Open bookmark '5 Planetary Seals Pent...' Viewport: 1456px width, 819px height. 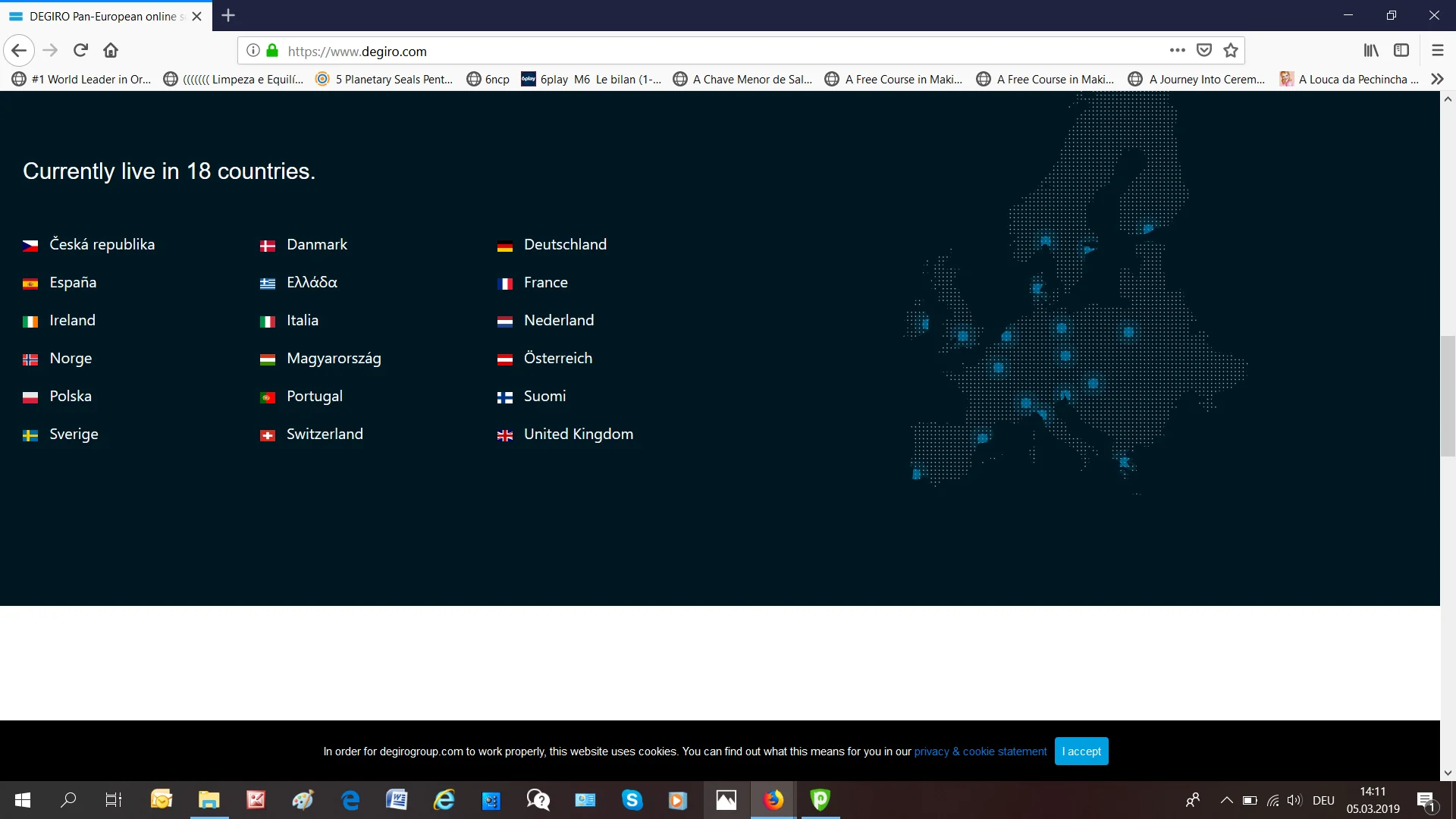(x=384, y=79)
